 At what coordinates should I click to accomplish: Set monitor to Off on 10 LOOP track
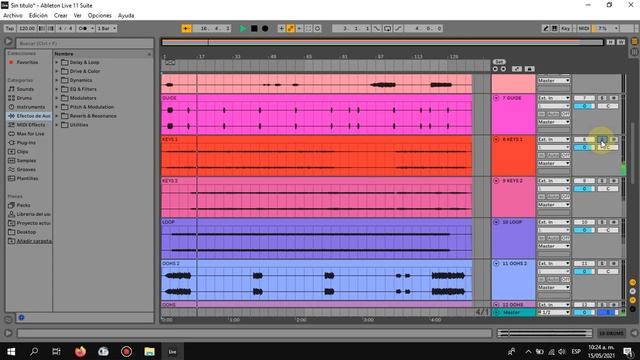click(566, 238)
